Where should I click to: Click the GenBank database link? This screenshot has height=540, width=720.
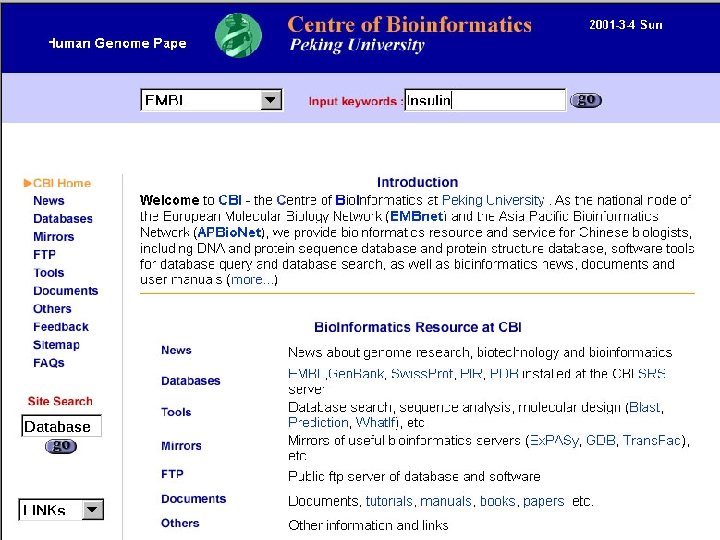[357, 374]
